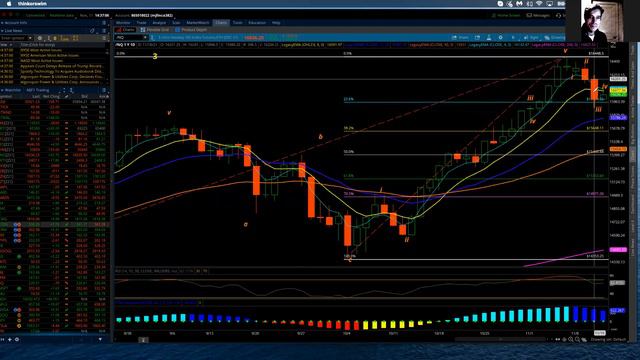Switch to the Analyze tab
Image resolution: width=640 pixels, height=360 pixels.
[159, 23]
